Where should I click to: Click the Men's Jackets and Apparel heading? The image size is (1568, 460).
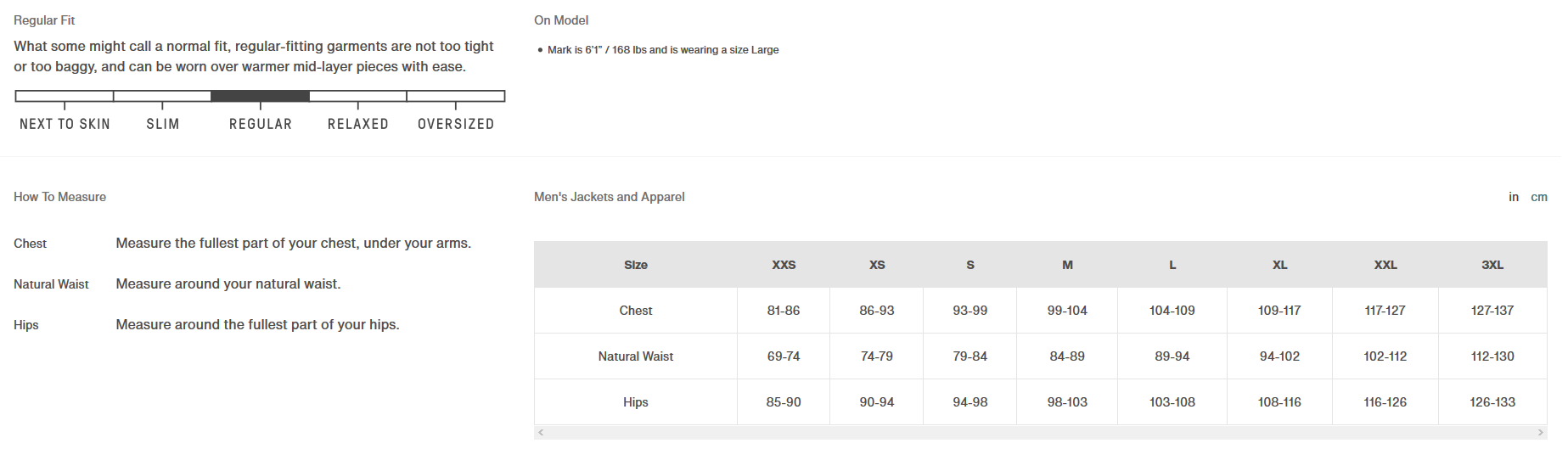pyautogui.click(x=610, y=197)
